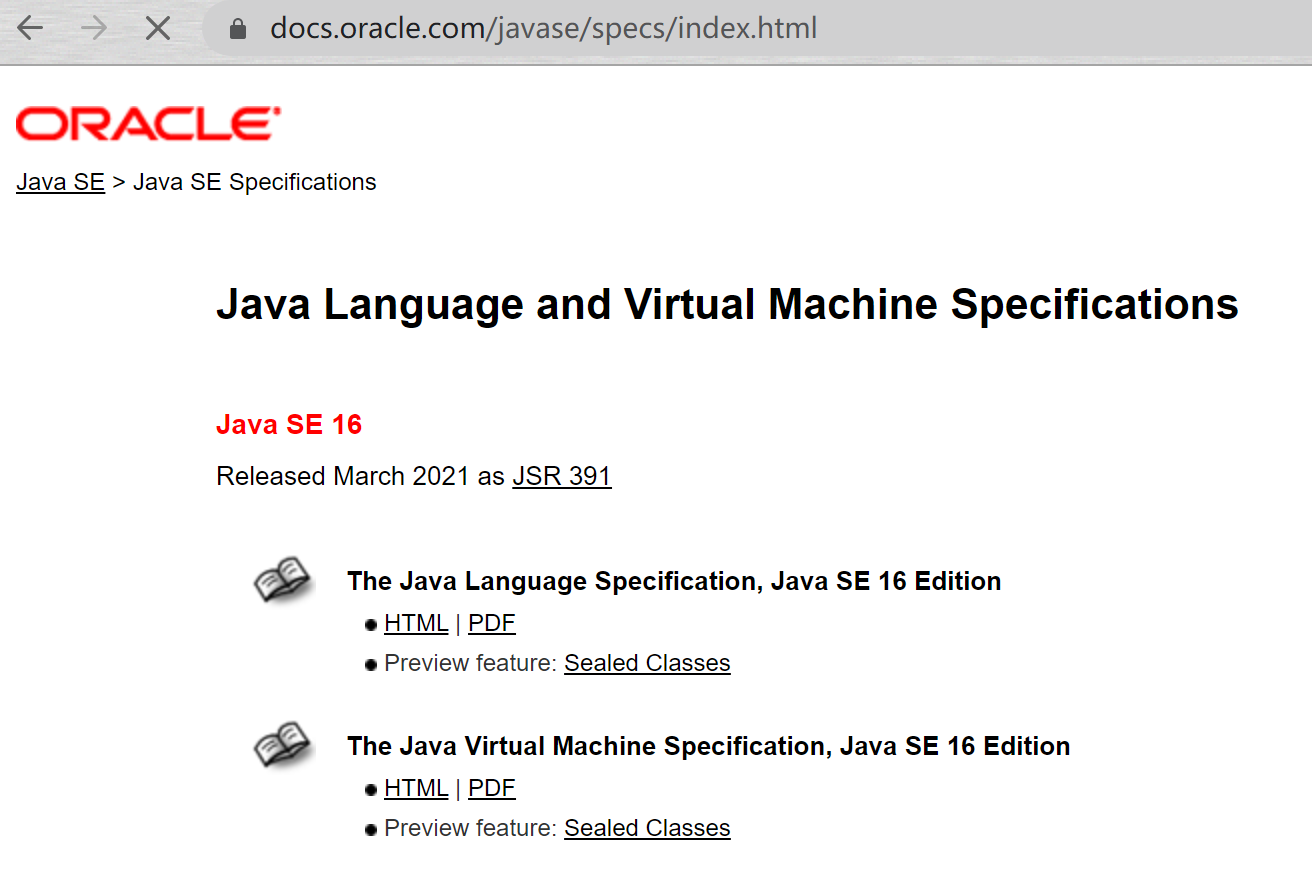
Task: Open the JSR 391 link
Action: [x=562, y=476]
